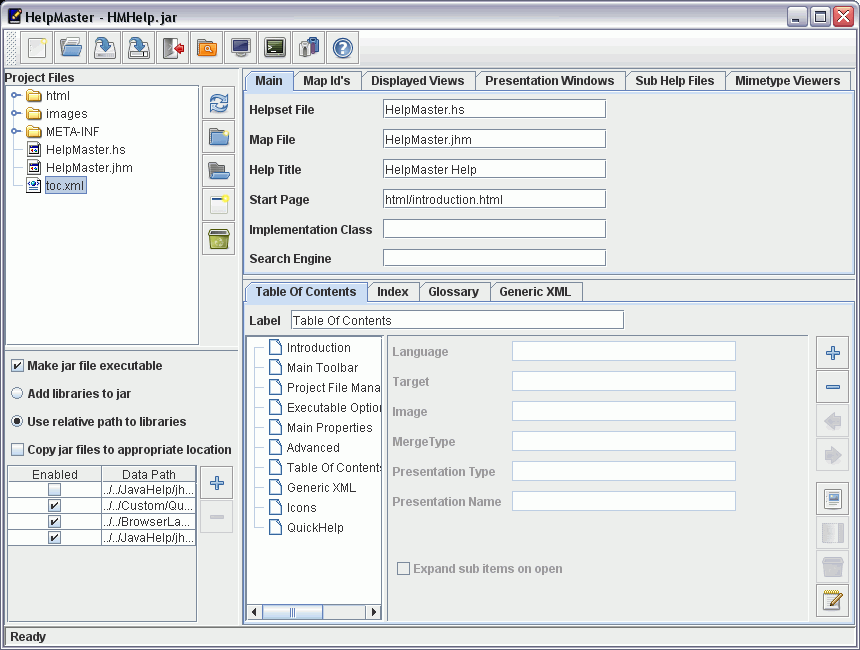Open the Glossary tab
The image size is (860, 650).
(x=453, y=292)
